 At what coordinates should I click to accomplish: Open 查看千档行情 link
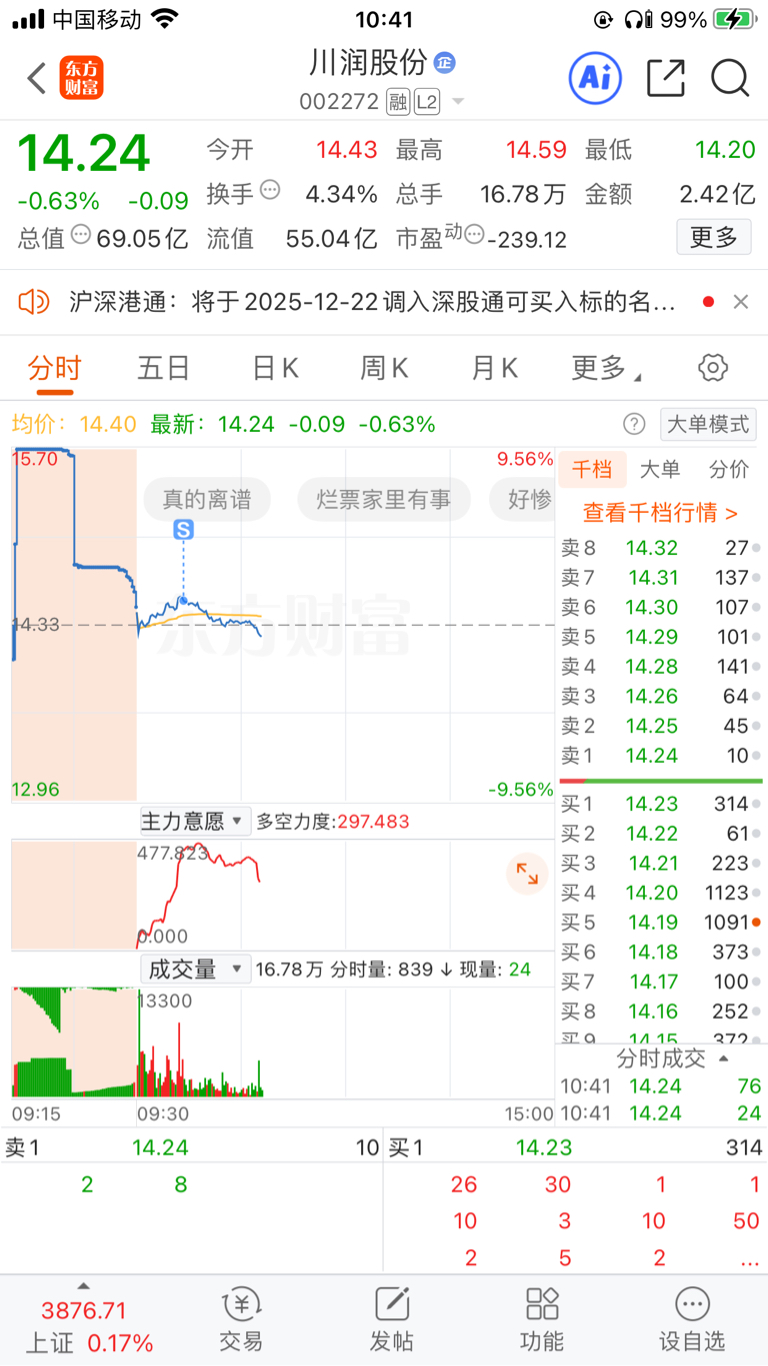coord(660,513)
